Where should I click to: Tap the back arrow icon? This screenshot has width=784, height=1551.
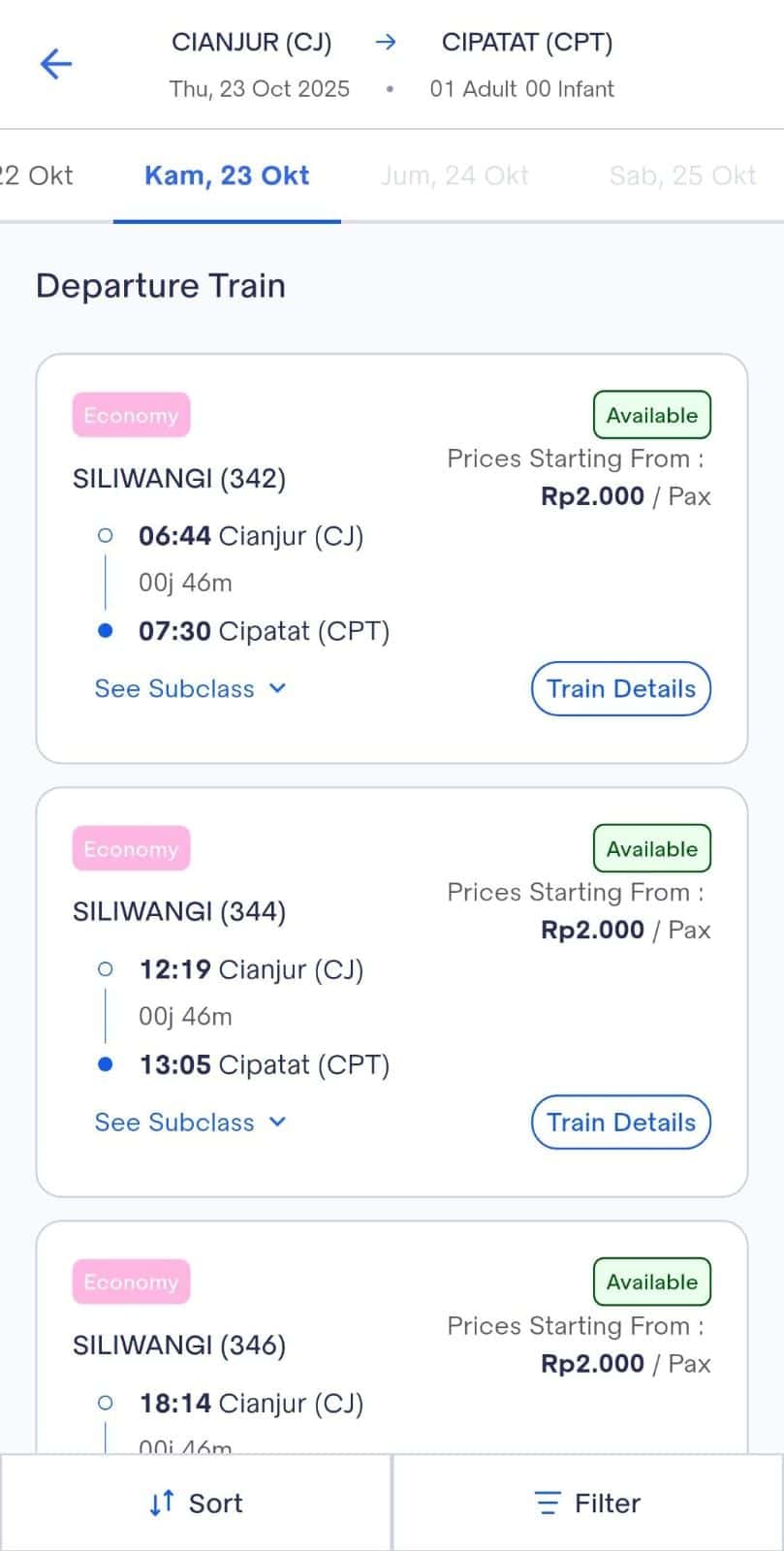coord(55,64)
